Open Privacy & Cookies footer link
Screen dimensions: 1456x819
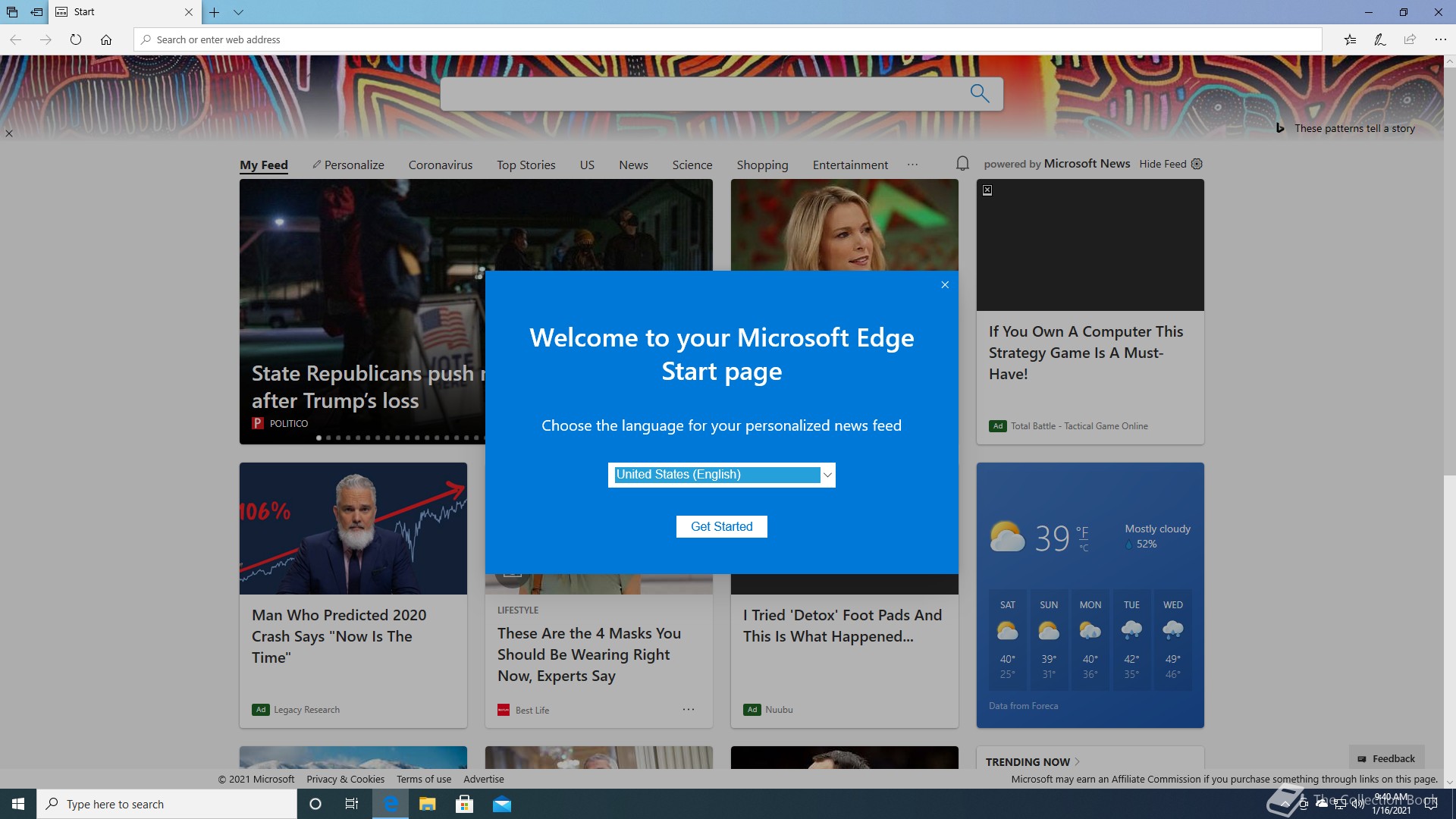click(345, 779)
